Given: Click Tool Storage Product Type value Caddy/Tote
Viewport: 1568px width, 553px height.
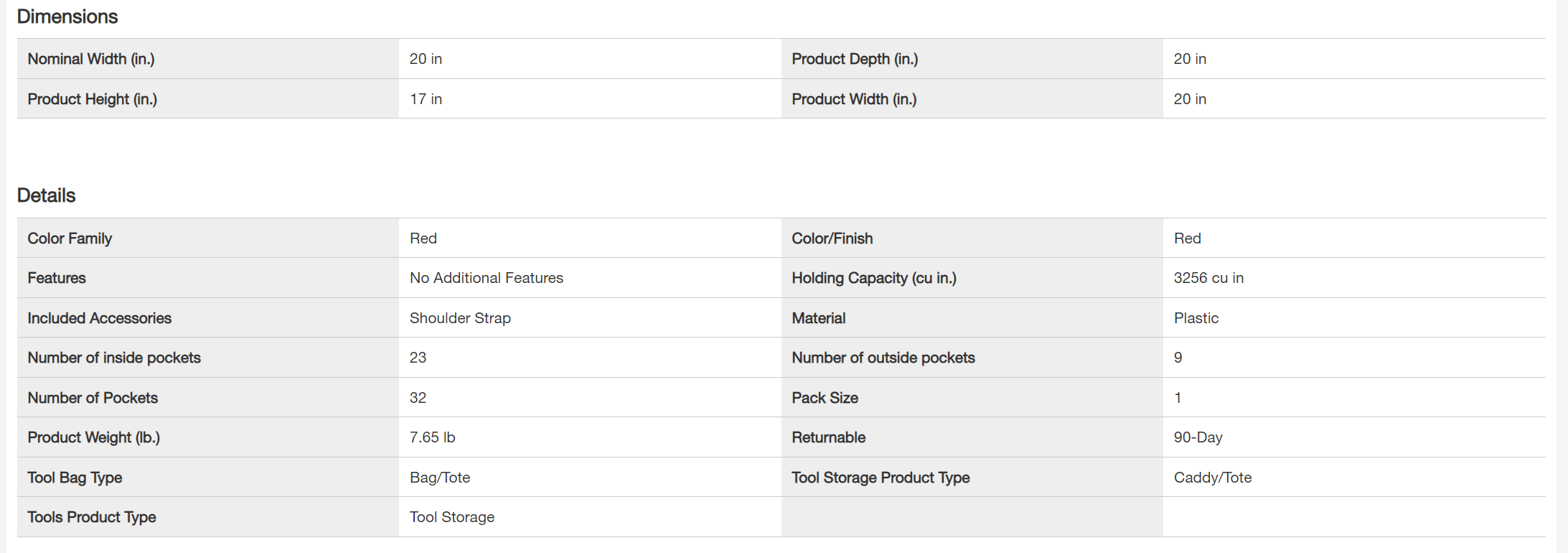Looking at the screenshot, I should [1212, 478].
